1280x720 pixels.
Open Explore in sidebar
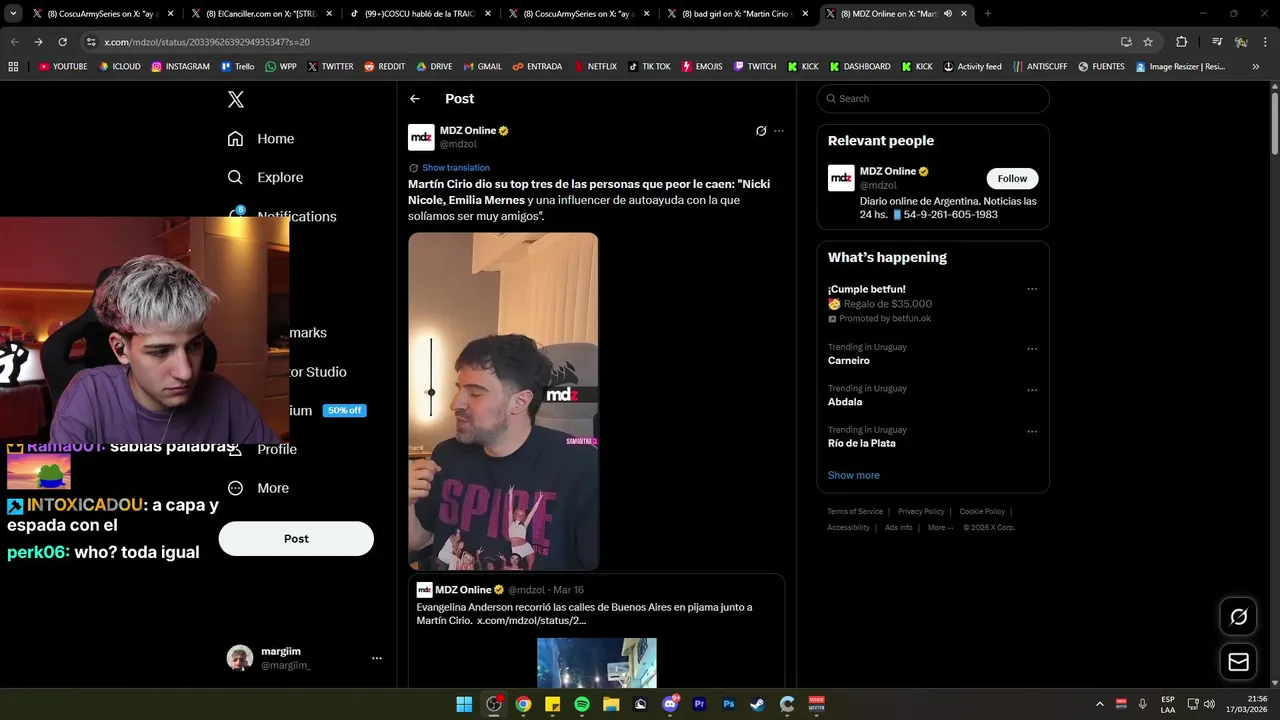click(x=265, y=177)
